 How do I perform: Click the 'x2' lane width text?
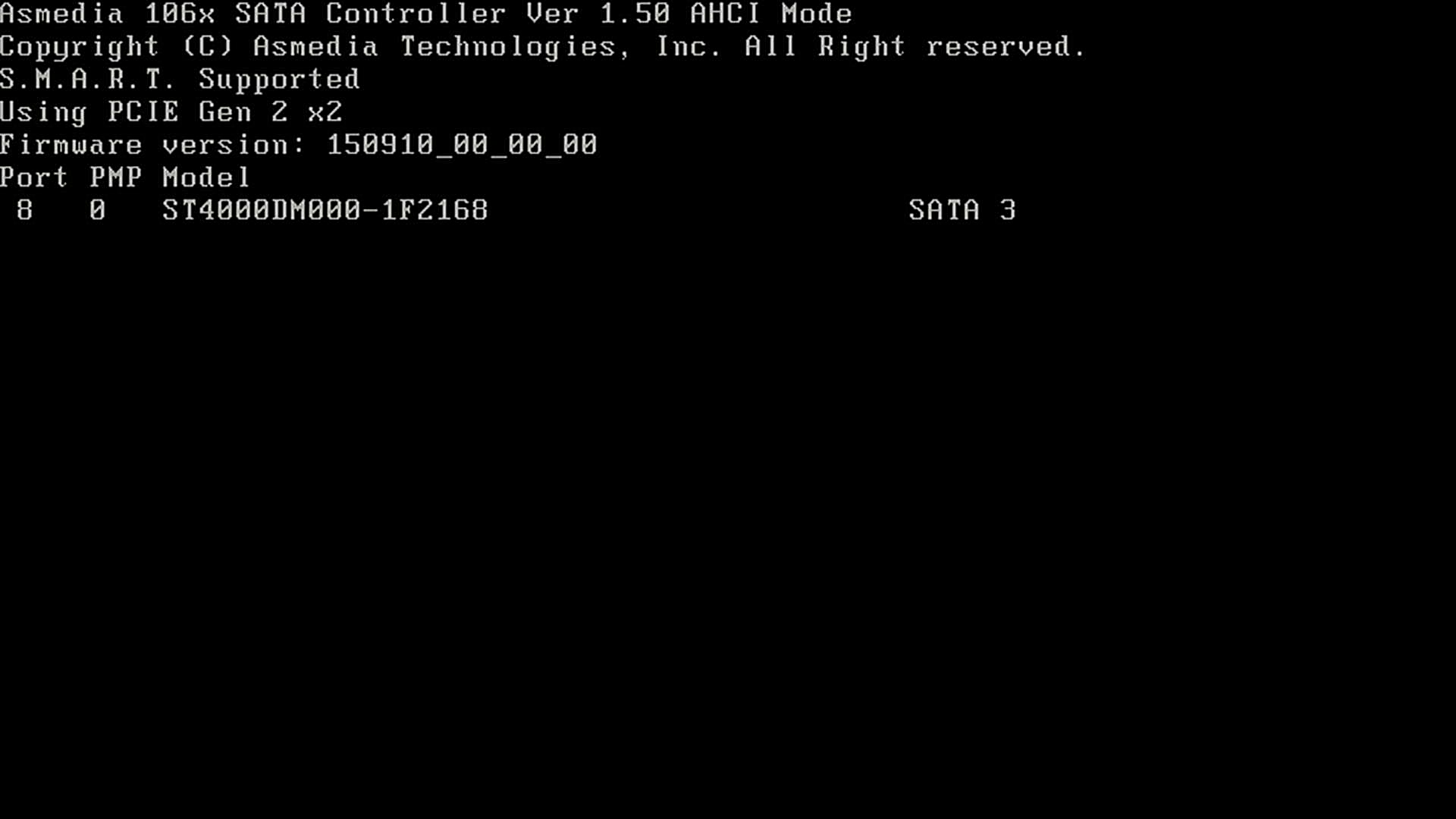[325, 112]
